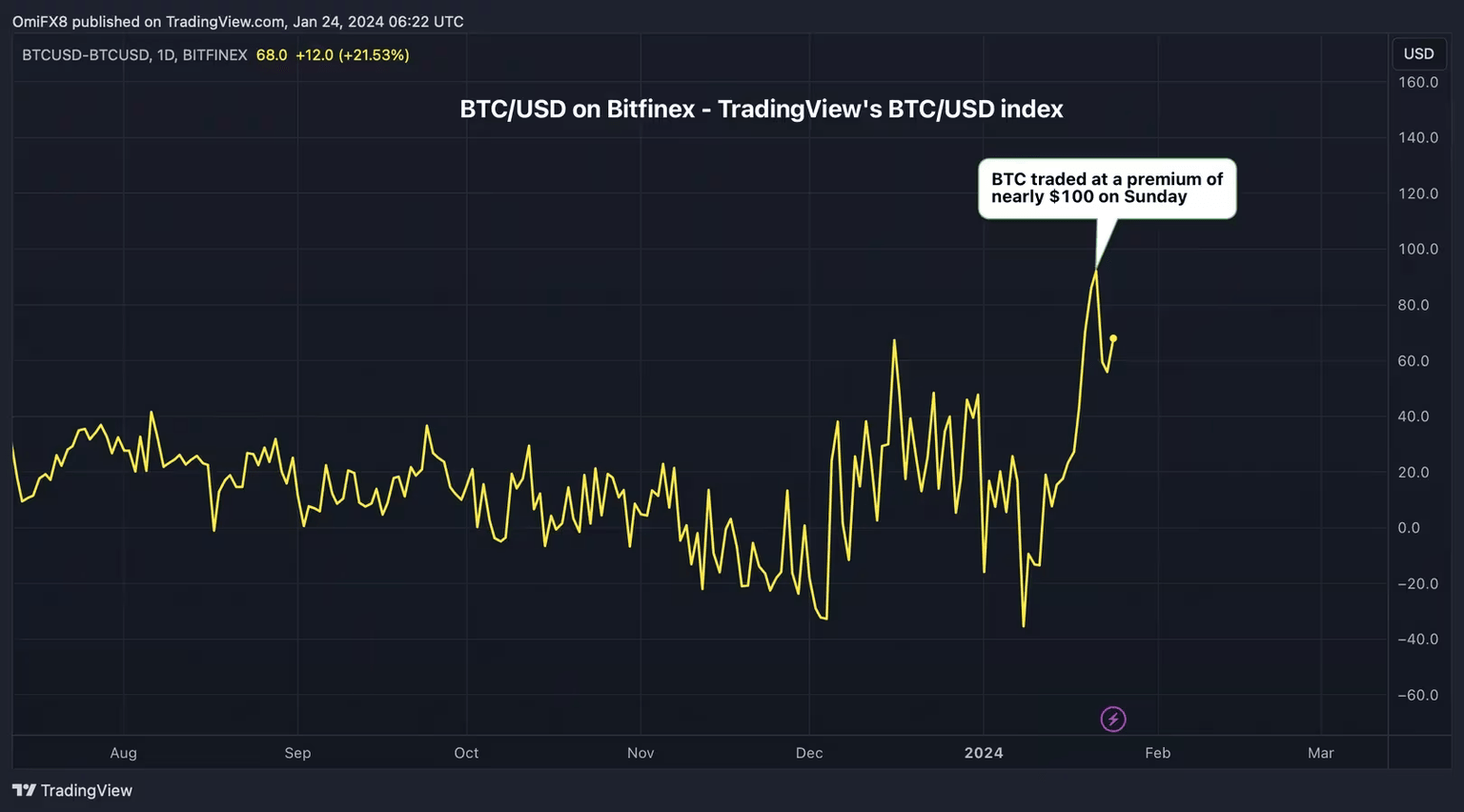Click the OmiFX8 published-on header text
This screenshot has height=812, width=1464.
coord(237,21)
